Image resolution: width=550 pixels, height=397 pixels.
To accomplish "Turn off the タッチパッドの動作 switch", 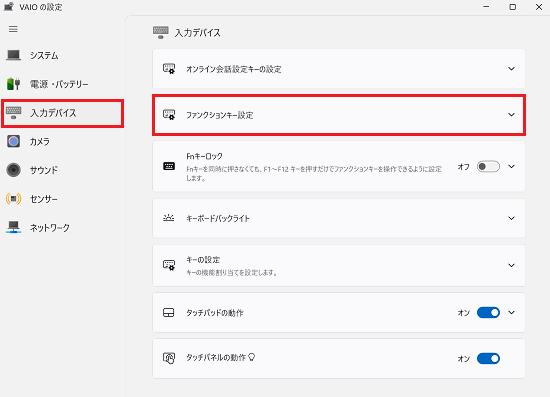I will pos(488,312).
